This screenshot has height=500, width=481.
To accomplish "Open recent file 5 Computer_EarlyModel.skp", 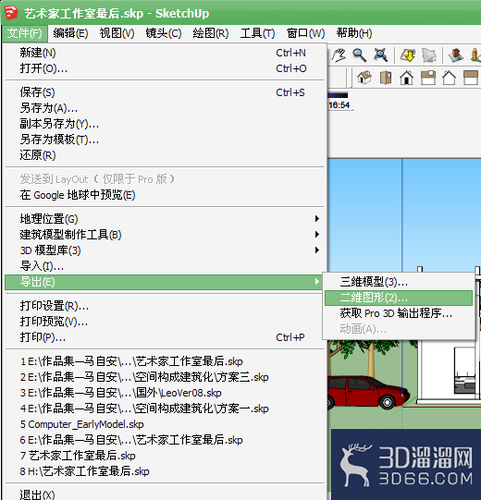I will pos(165,424).
